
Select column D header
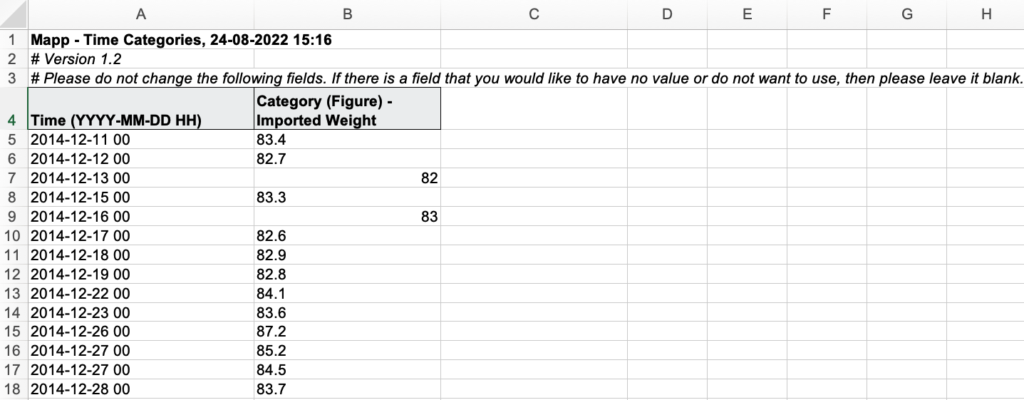tap(667, 14)
